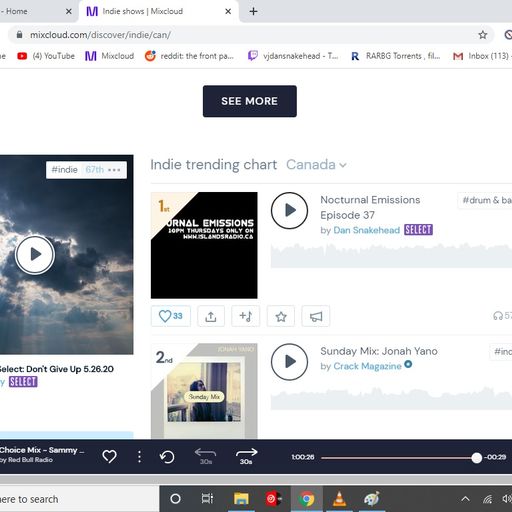Image resolution: width=512 pixels, height=512 pixels.
Task: Close the Indie shows Mixcloud tab
Action: pos(228,11)
